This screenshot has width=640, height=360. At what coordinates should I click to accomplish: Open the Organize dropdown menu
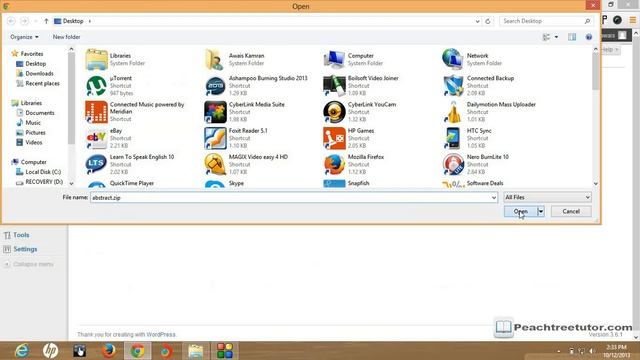(24, 37)
